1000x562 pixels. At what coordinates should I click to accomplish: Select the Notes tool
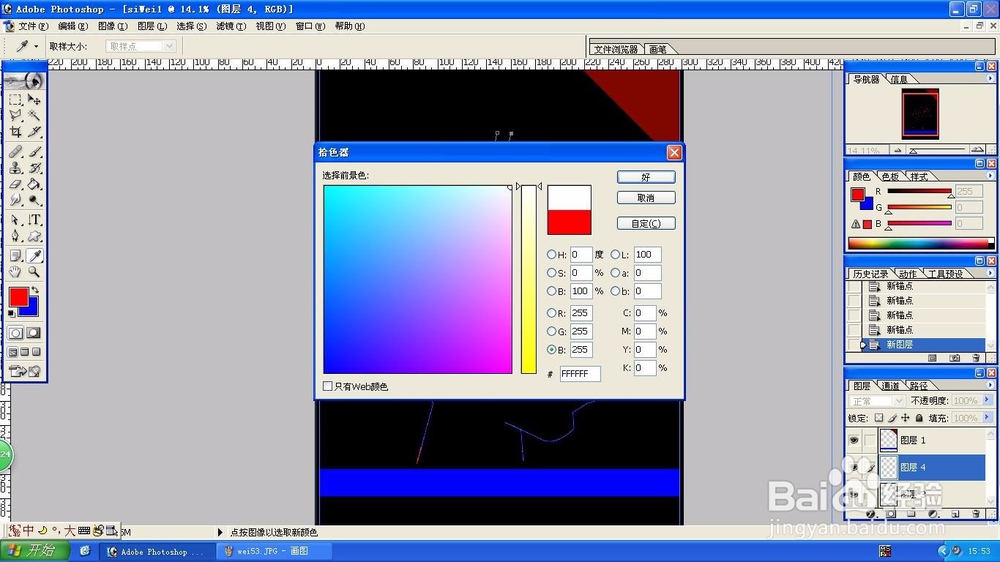(15, 256)
